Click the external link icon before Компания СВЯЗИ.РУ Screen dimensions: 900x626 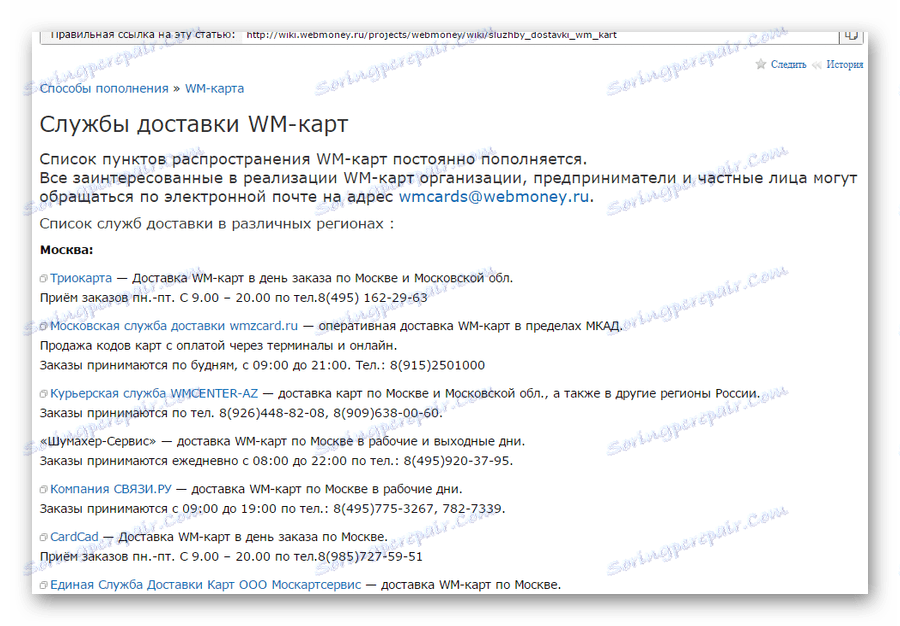pyautogui.click(x=44, y=490)
